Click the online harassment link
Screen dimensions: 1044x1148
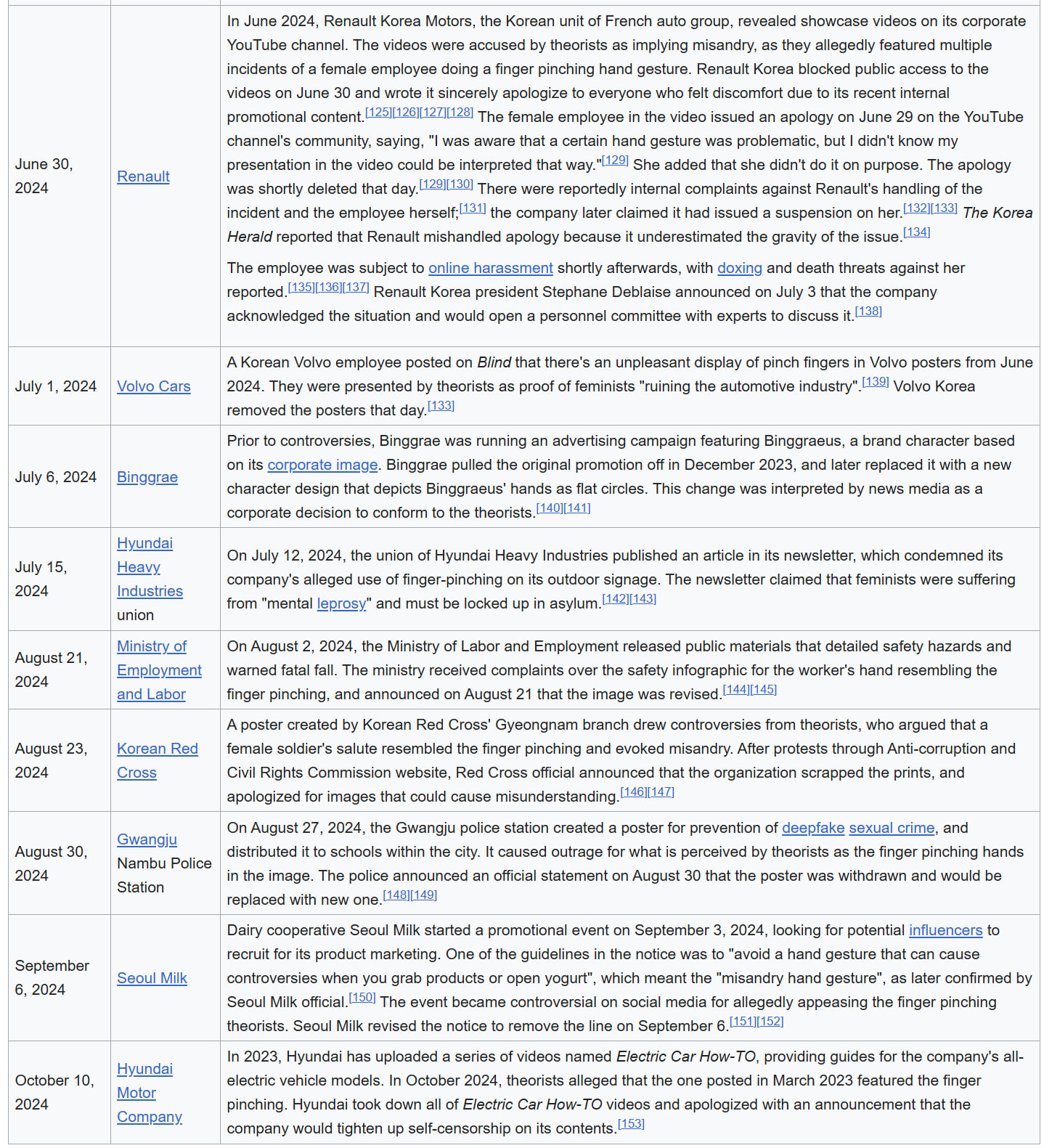point(490,268)
